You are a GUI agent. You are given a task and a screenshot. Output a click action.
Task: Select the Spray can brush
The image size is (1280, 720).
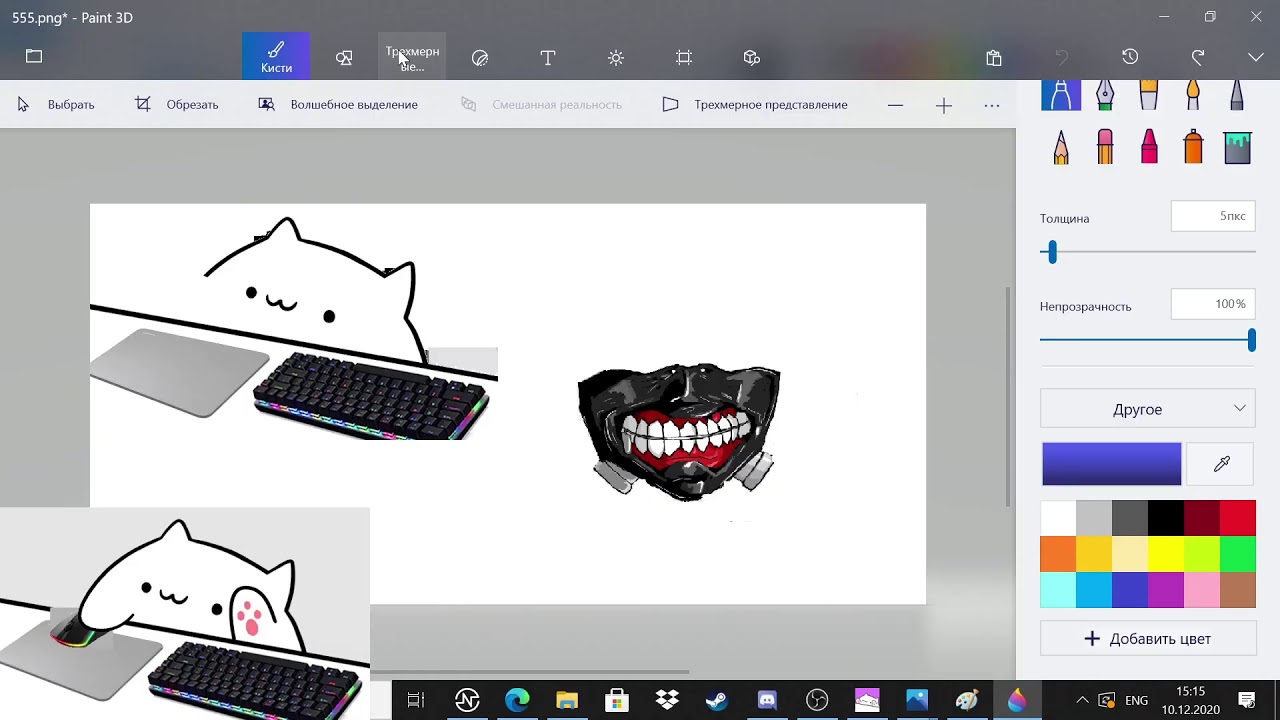1193,147
